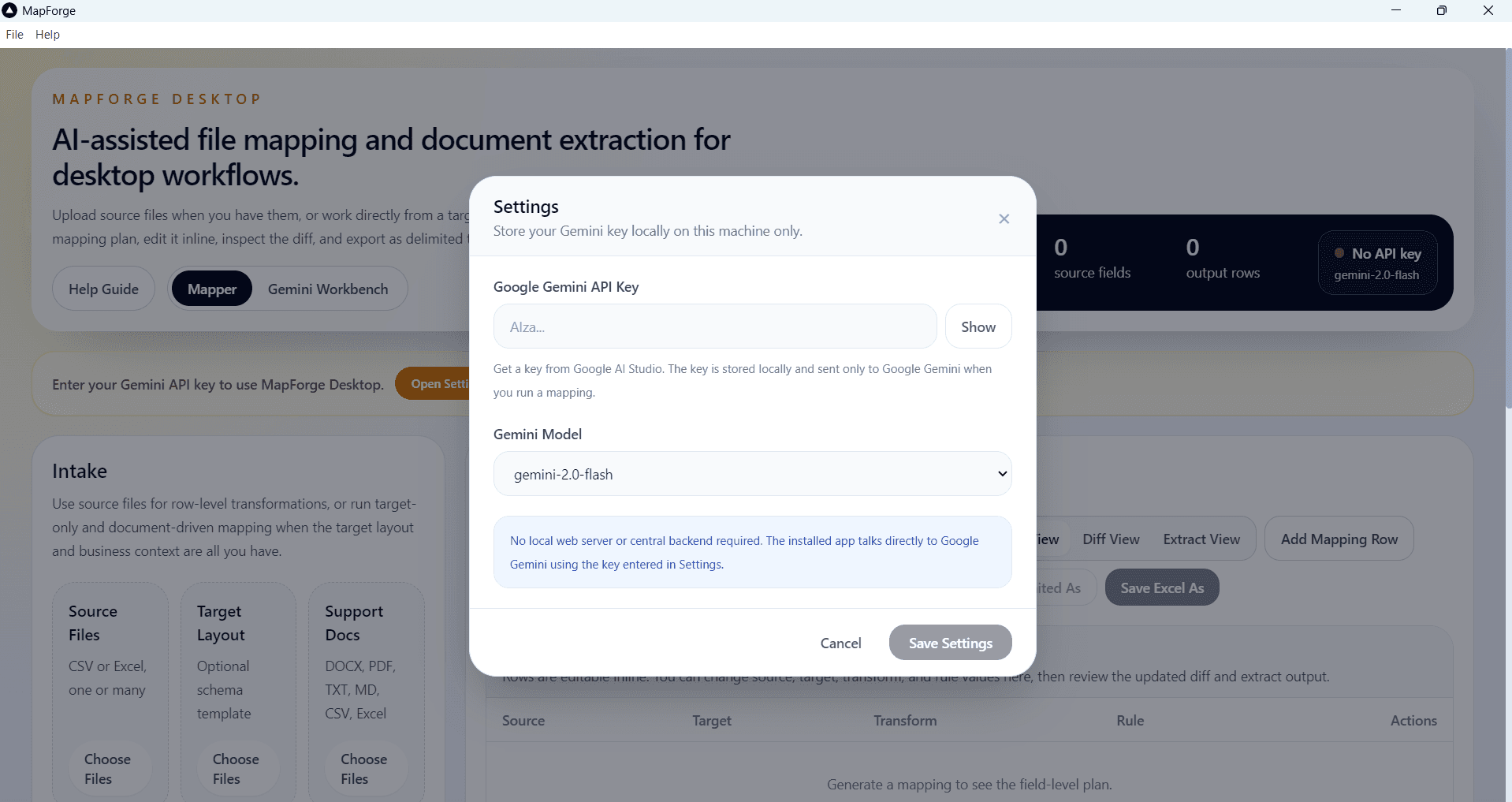Screen dimensions: 1512x802
Task: Click the '0 output rows' counter
Action: pyautogui.click(x=1223, y=259)
